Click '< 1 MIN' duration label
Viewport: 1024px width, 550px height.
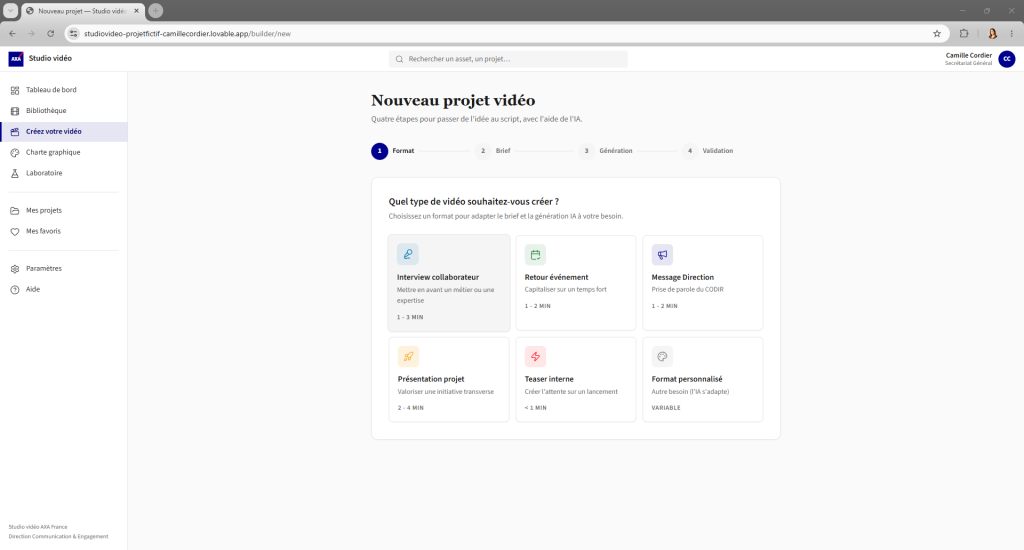tap(536, 408)
